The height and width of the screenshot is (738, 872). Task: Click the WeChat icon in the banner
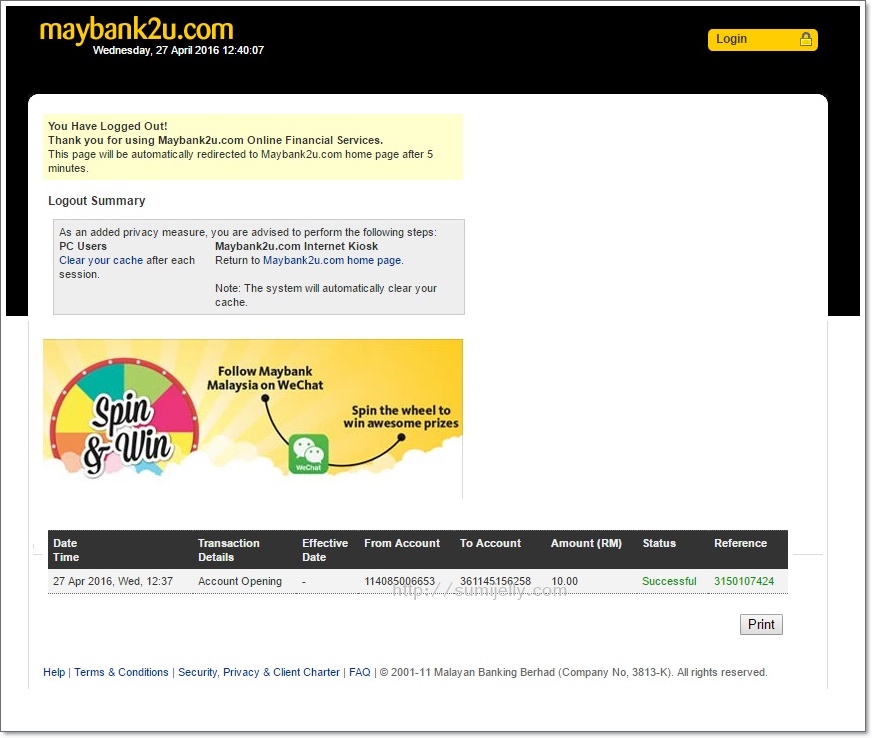tap(308, 454)
